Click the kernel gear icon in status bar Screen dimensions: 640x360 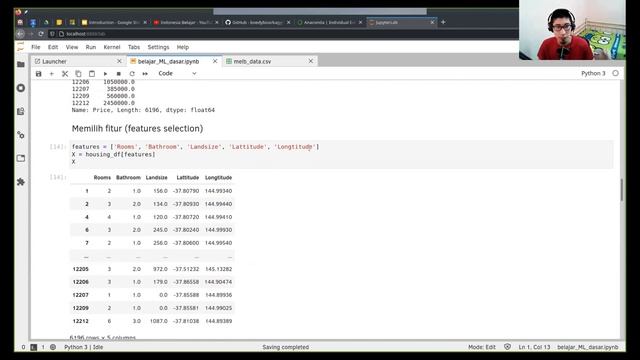point(53,347)
